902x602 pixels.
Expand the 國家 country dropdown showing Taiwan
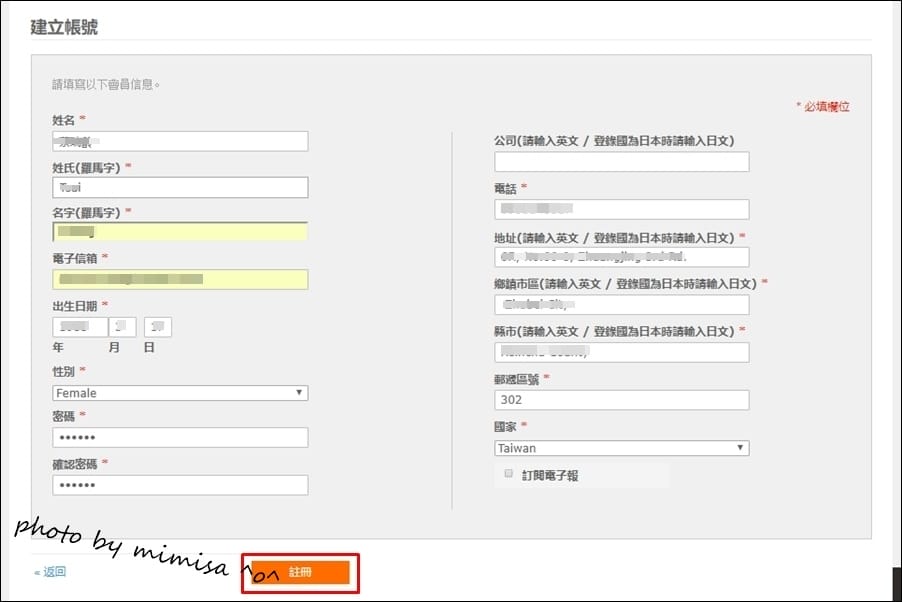pyautogui.click(x=621, y=447)
